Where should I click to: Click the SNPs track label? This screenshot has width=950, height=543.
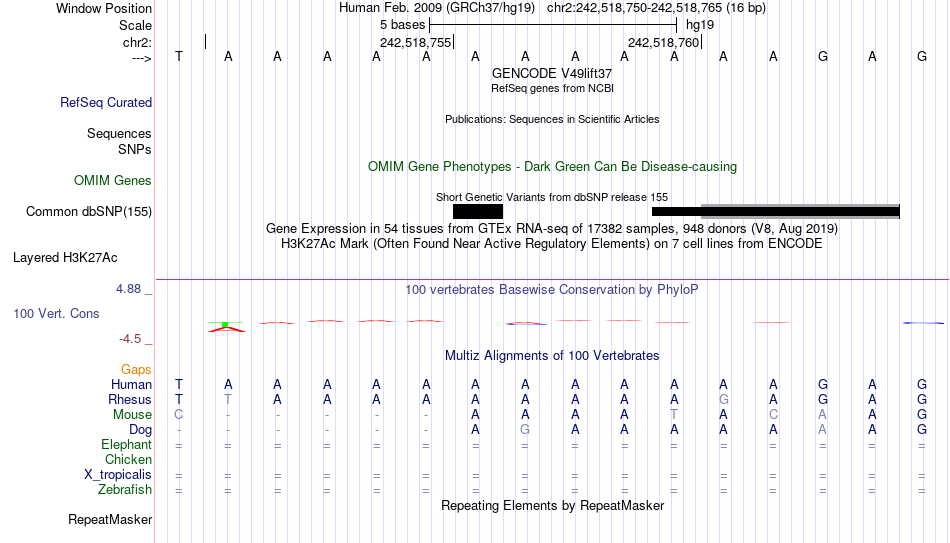pyautogui.click(x=135, y=149)
